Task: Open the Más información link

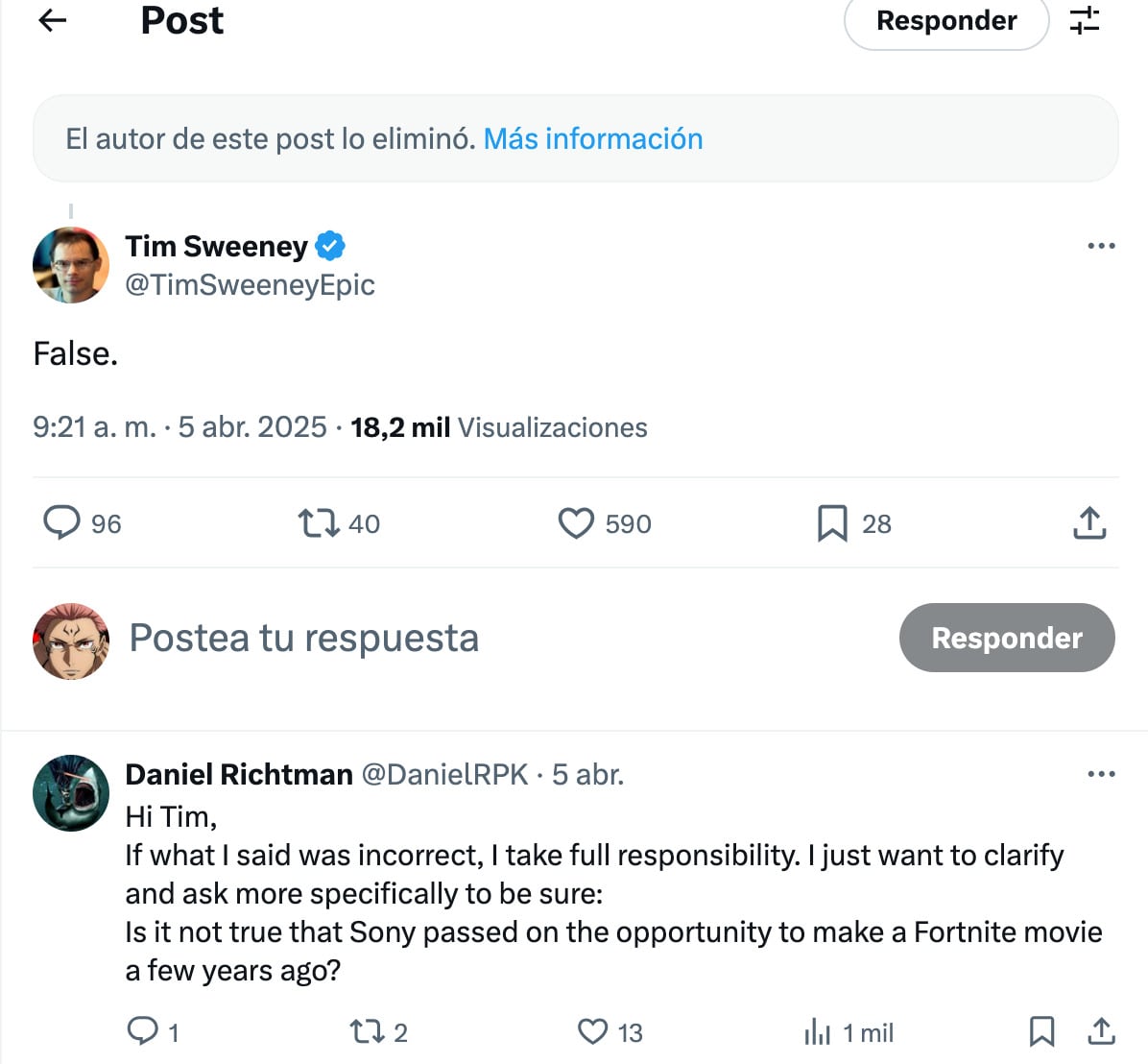Action: 591,138
